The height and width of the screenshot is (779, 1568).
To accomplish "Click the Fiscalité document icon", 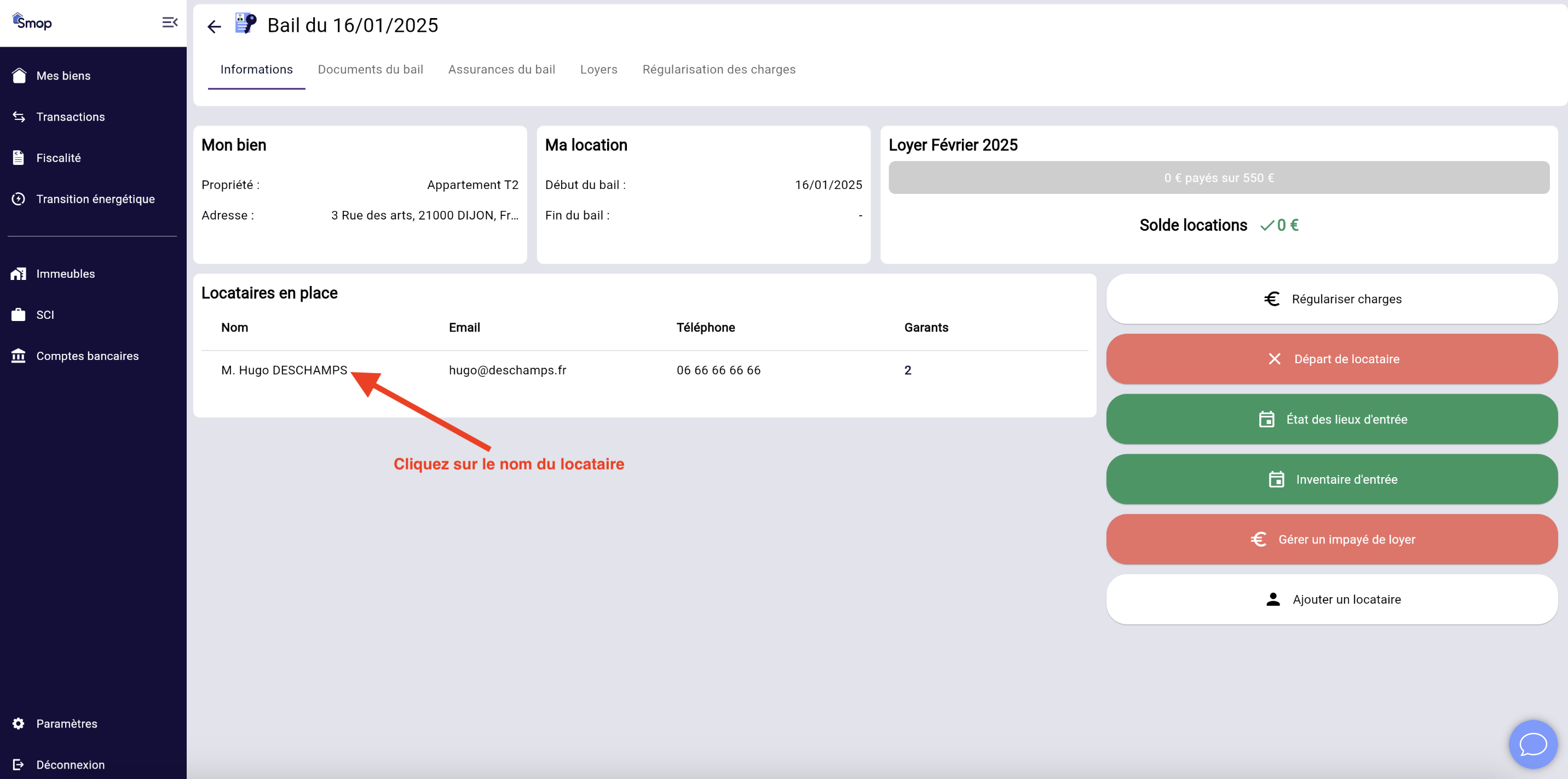I will pyautogui.click(x=19, y=158).
